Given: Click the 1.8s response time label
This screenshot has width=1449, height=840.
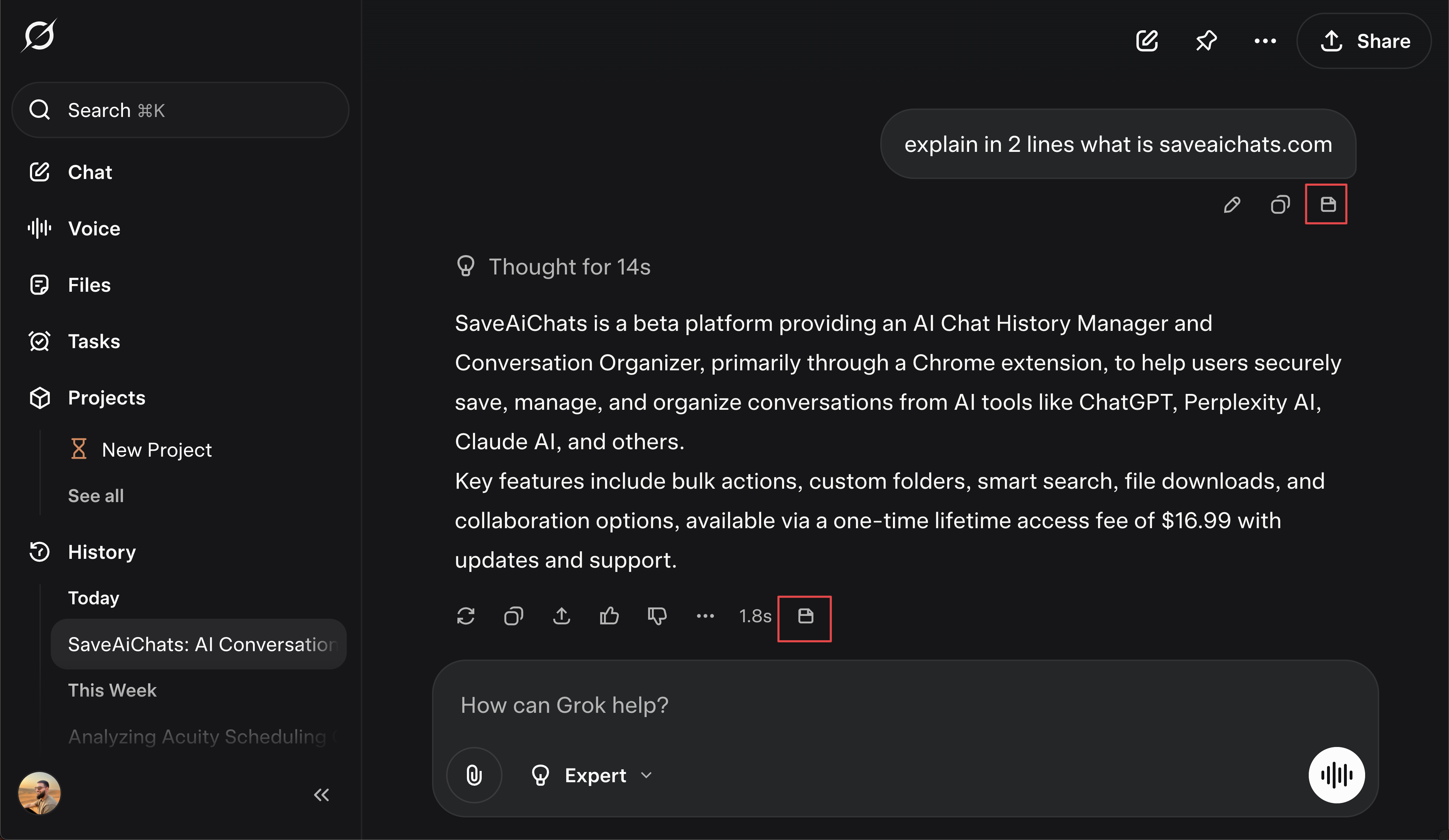Looking at the screenshot, I should click(x=755, y=616).
